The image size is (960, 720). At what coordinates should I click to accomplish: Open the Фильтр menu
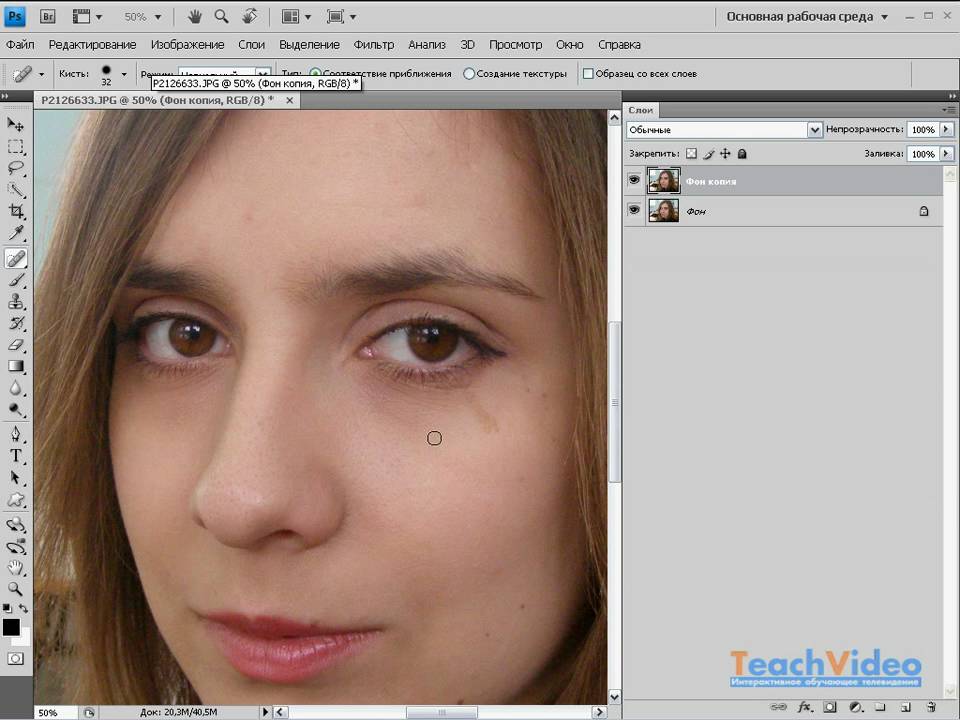[x=374, y=45]
